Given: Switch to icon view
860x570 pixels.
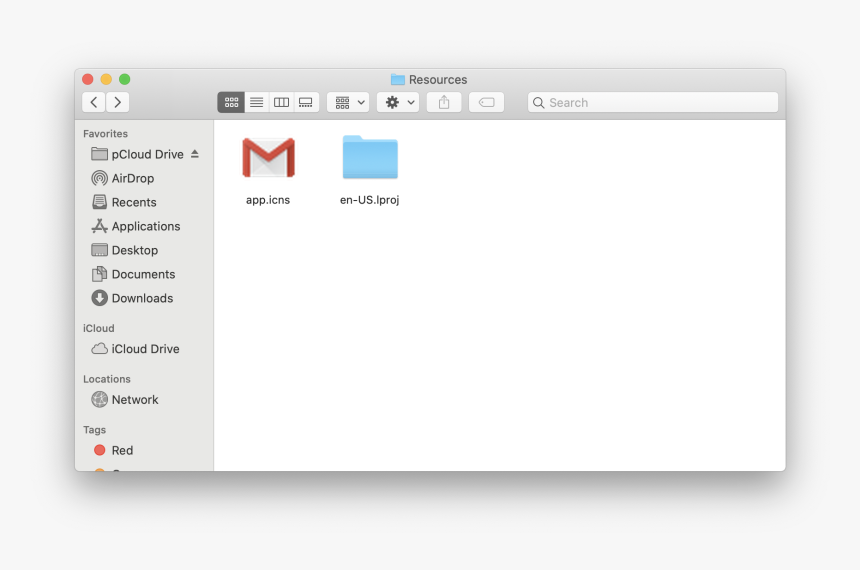Looking at the screenshot, I should (231, 102).
